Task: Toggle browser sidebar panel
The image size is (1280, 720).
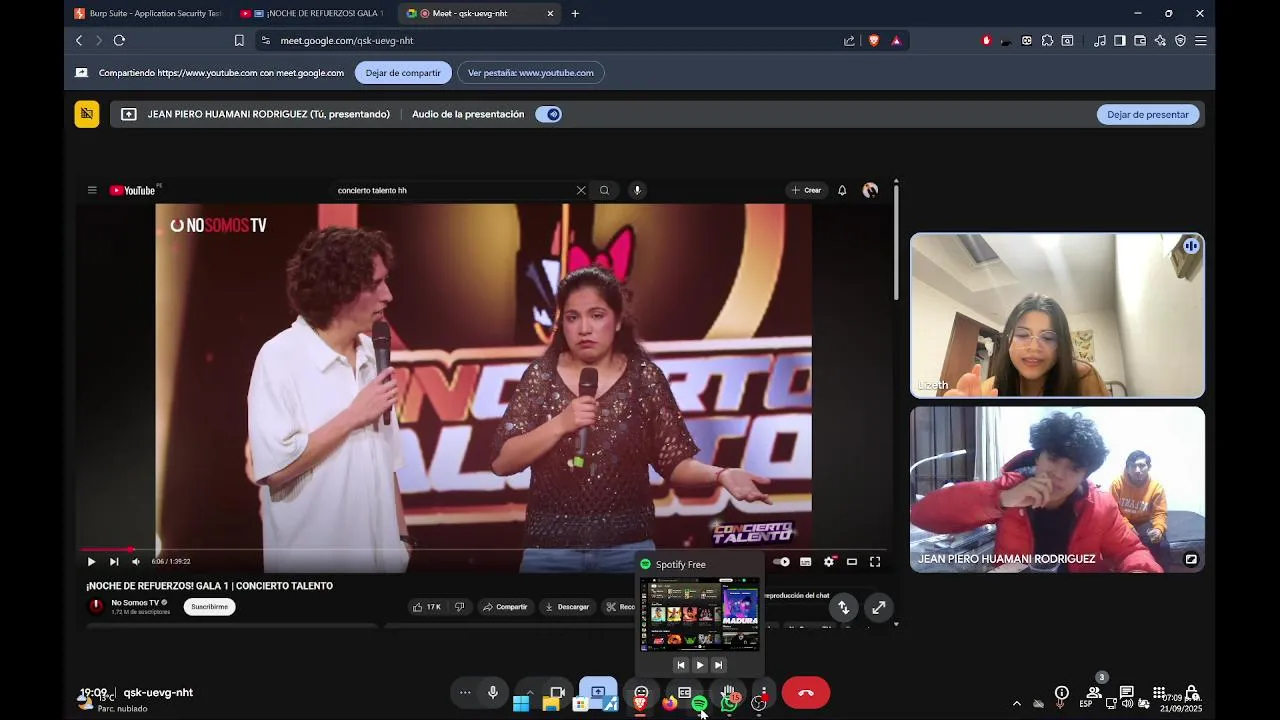Action: [1120, 40]
